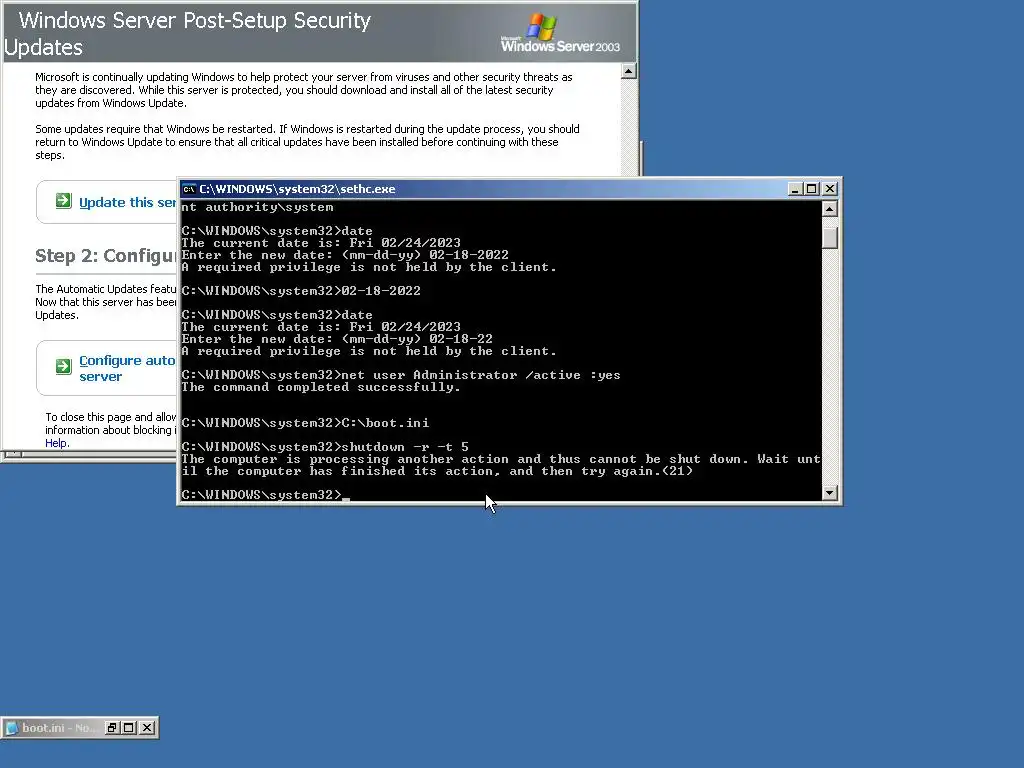Click the command window vertical scrollbar thumb
Screen dimensions: 1024x768
829,237
